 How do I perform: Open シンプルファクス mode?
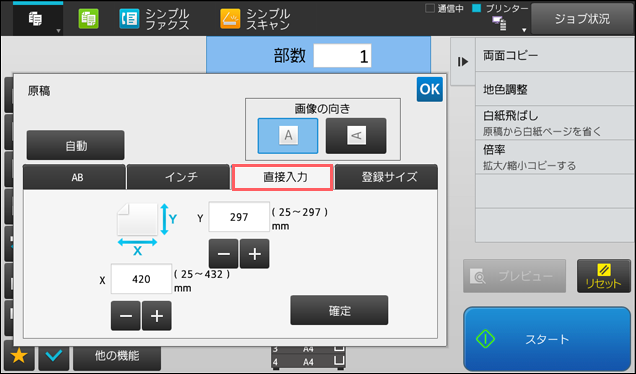tap(155, 19)
